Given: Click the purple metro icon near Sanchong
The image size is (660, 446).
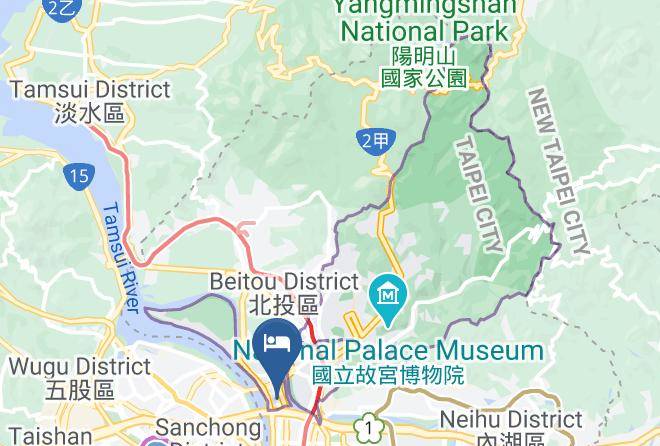Looking at the screenshot, I should (x=155, y=442).
